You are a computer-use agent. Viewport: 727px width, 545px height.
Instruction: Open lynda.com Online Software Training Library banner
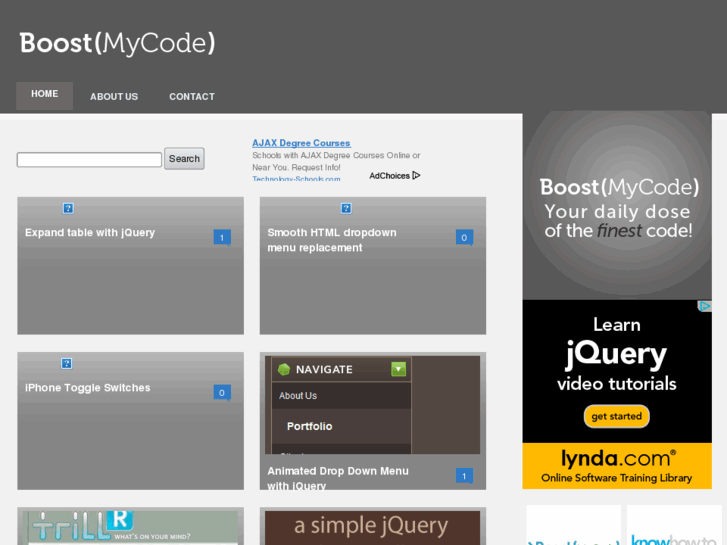pos(617,466)
